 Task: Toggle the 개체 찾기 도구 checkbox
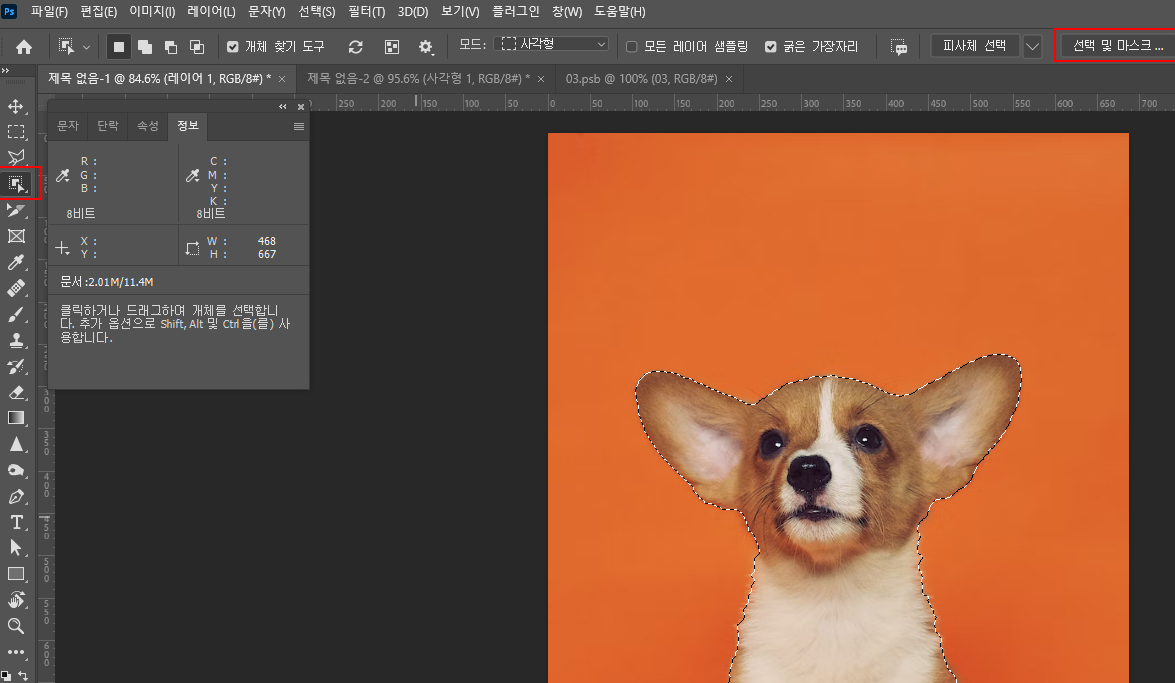(x=233, y=47)
